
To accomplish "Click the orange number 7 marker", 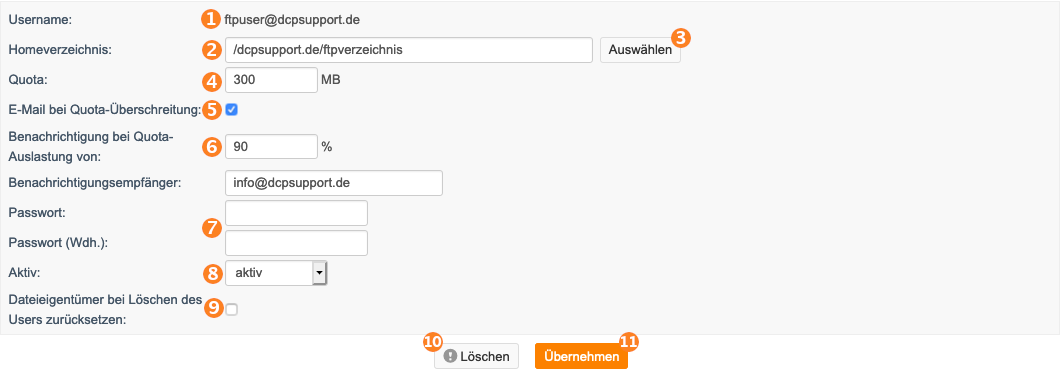I will pyautogui.click(x=212, y=228).
